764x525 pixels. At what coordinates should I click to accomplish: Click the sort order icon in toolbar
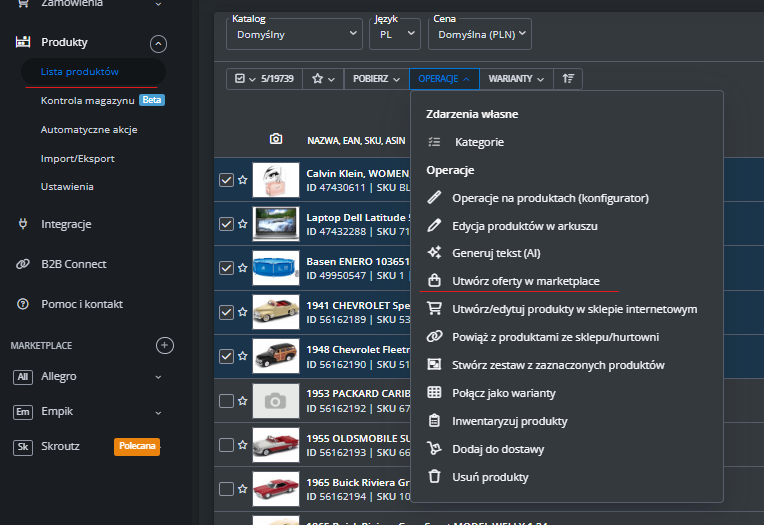[x=569, y=79]
